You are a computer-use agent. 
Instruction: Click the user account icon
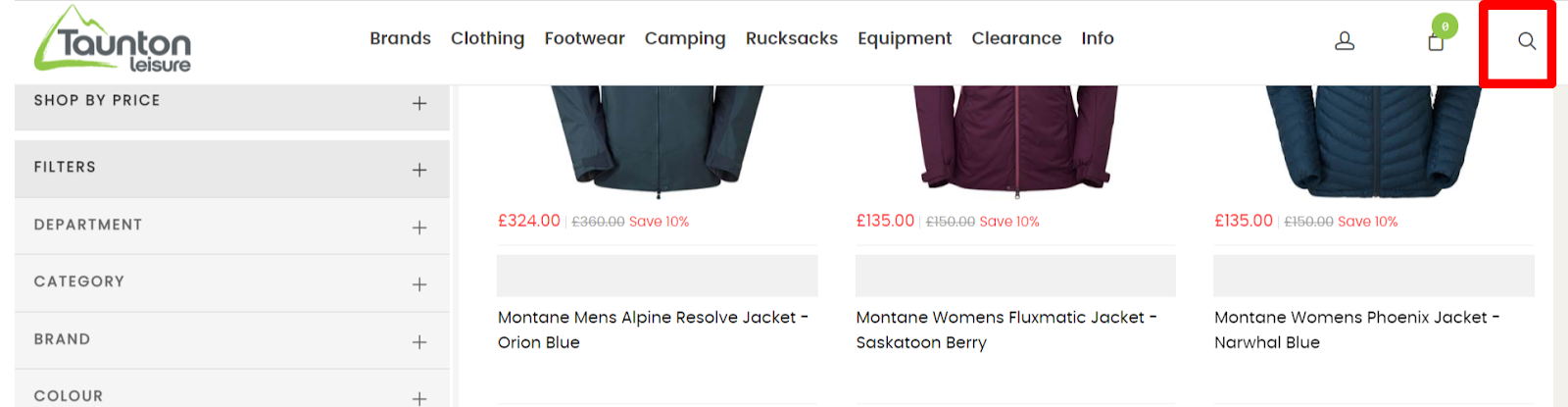pos(1345,41)
